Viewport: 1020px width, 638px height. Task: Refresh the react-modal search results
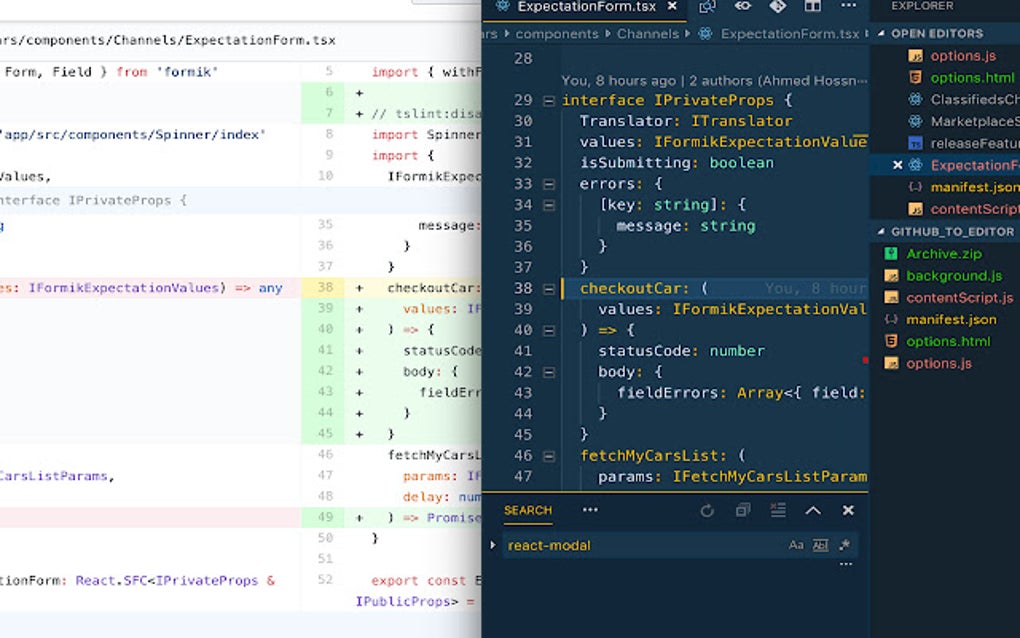pos(707,510)
